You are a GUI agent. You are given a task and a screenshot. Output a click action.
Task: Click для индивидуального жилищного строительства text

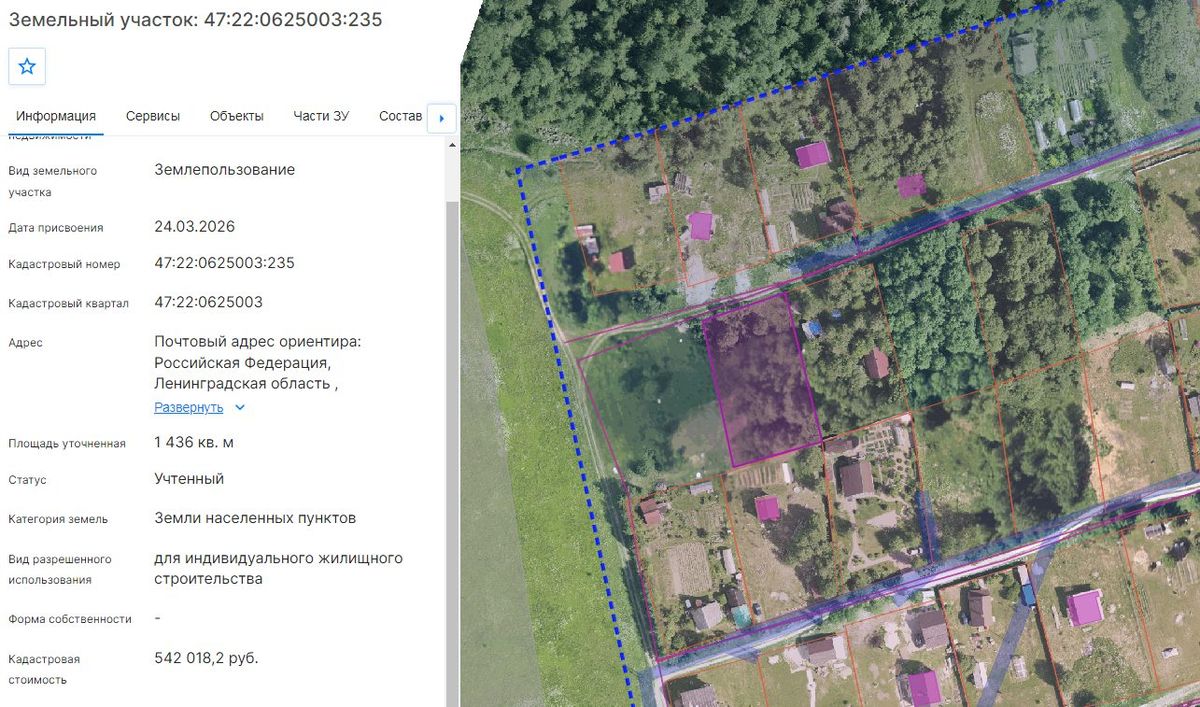278,568
